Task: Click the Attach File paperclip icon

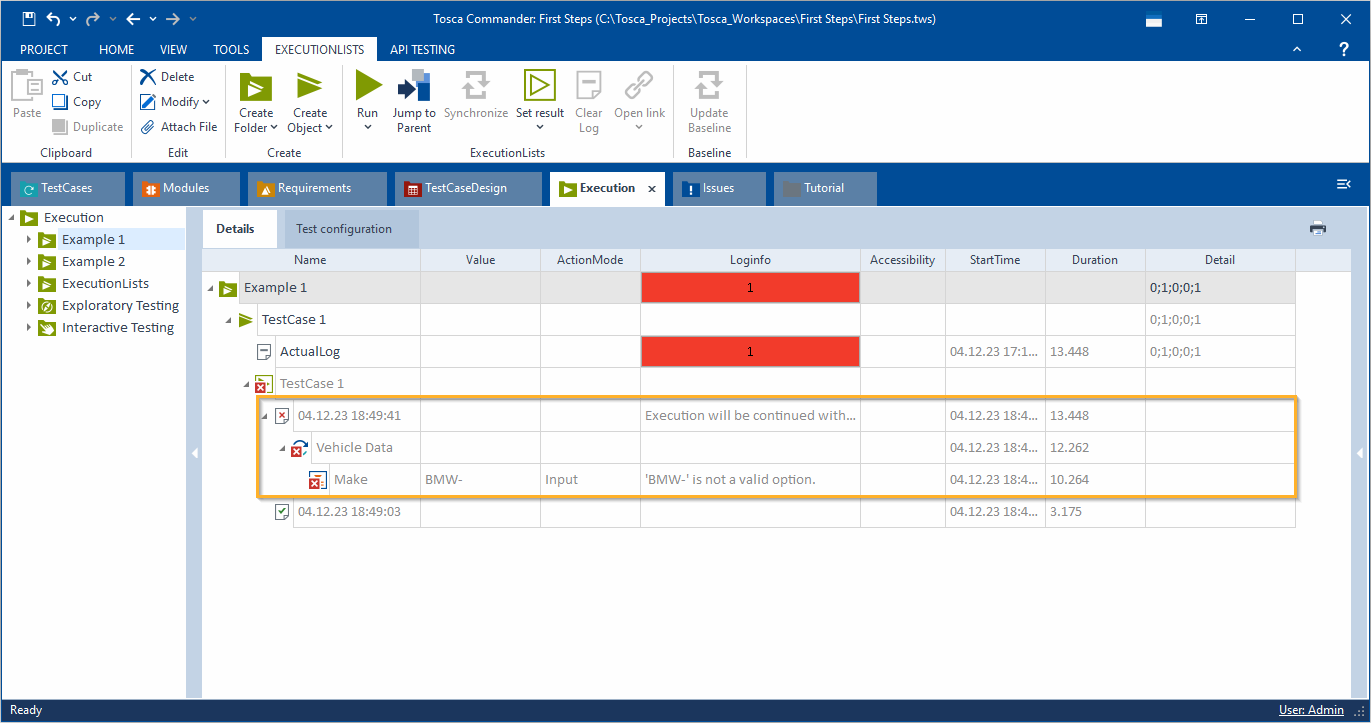Action: click(148, 127)
